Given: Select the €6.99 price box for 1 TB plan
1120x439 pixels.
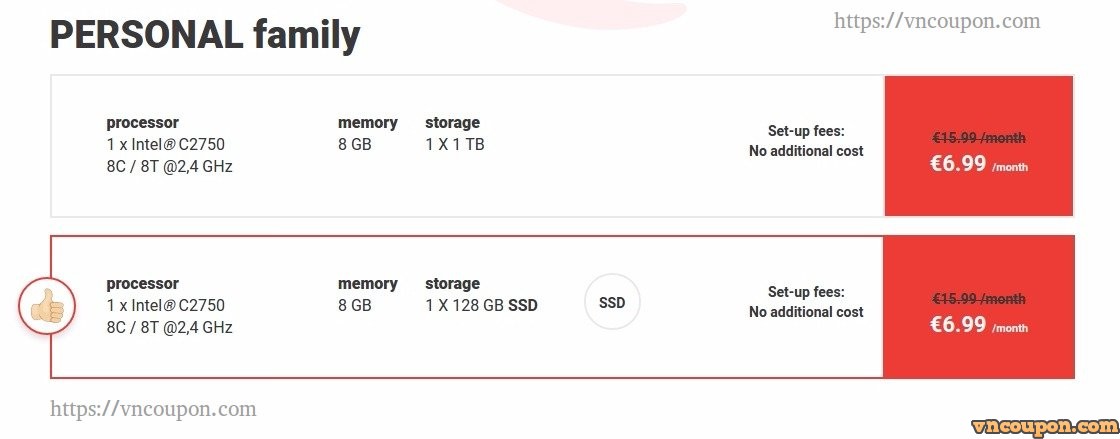Looking at the screenshot, I should click(979, 146).
